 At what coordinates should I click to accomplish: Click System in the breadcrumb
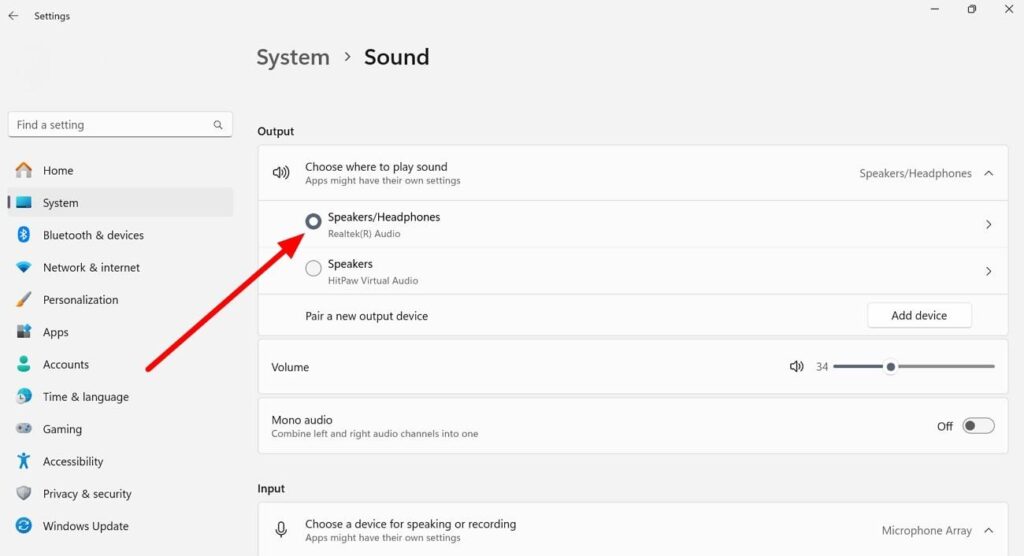293,57
